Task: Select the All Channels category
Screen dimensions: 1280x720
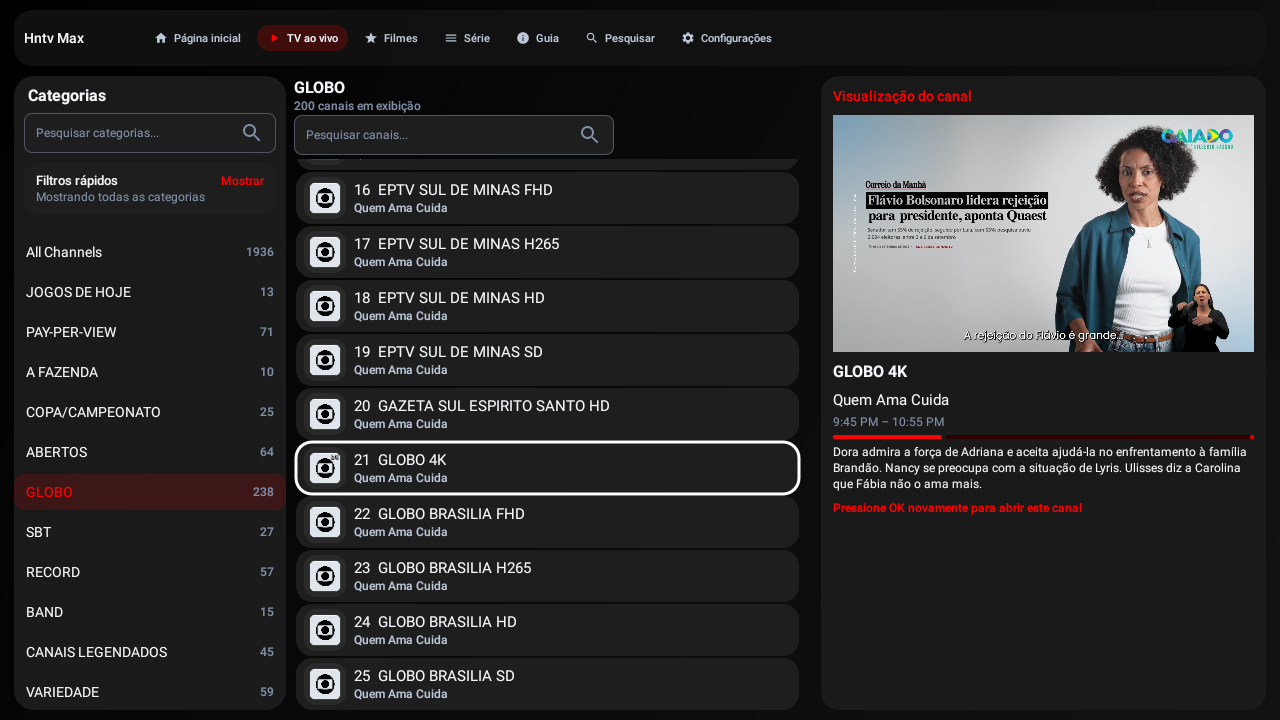Action: (150, 252)
